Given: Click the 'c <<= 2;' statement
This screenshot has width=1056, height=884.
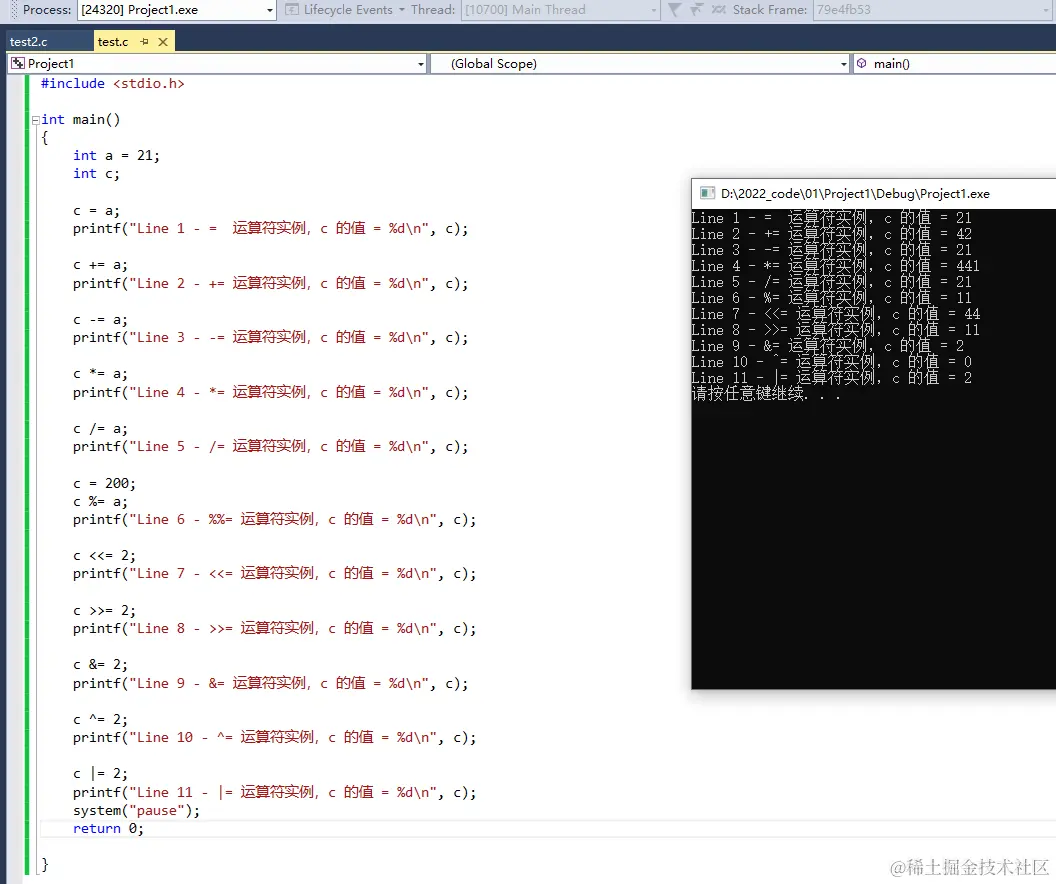Looking at the screenshot, I should tap(104, 556).
